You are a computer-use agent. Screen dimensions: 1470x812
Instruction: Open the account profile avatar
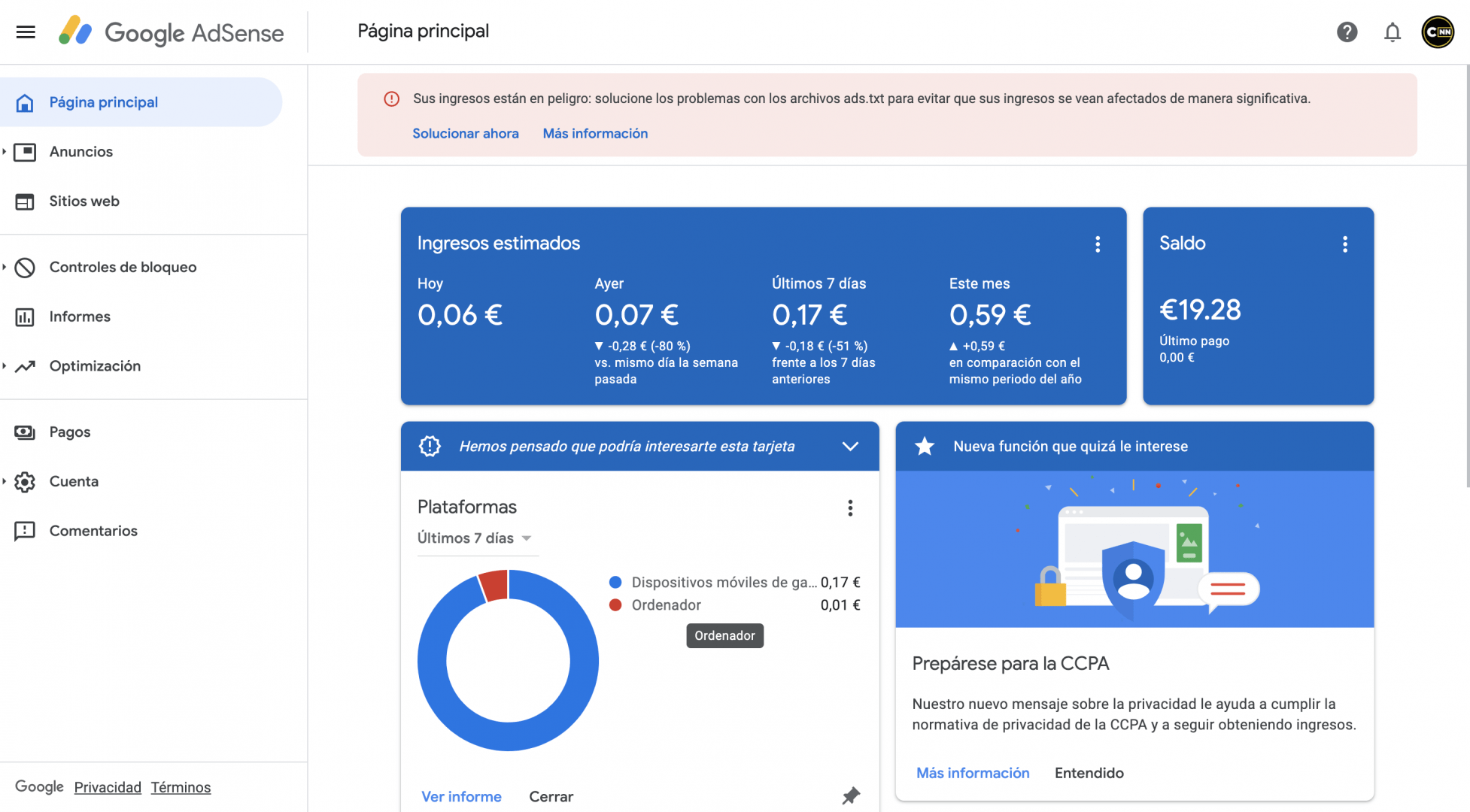click(x=1438, y=32)
